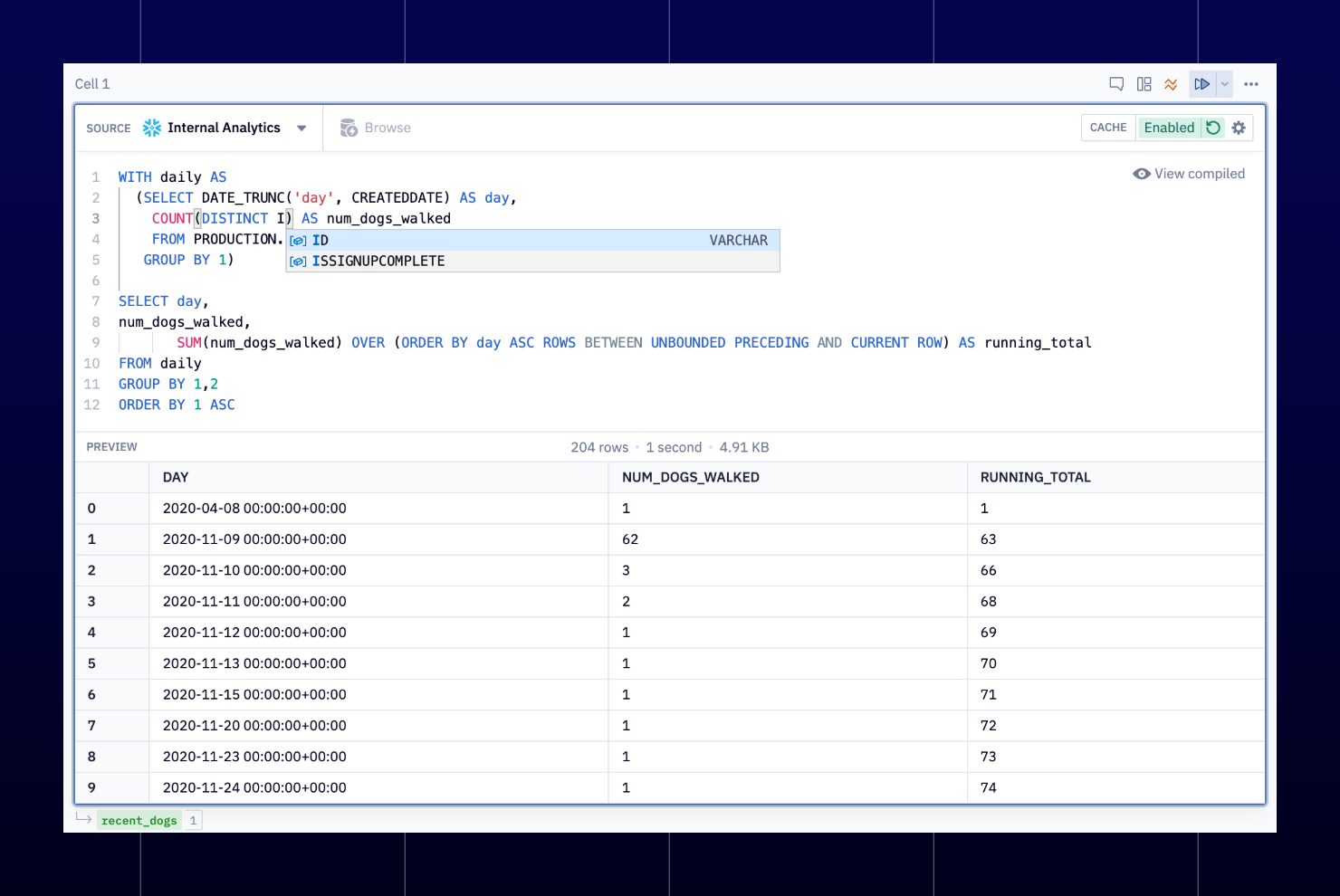1340x896 pixels.
Task: Click the side-by-side layout icon
Action: pyautogui.click(x=1144, y=83)
